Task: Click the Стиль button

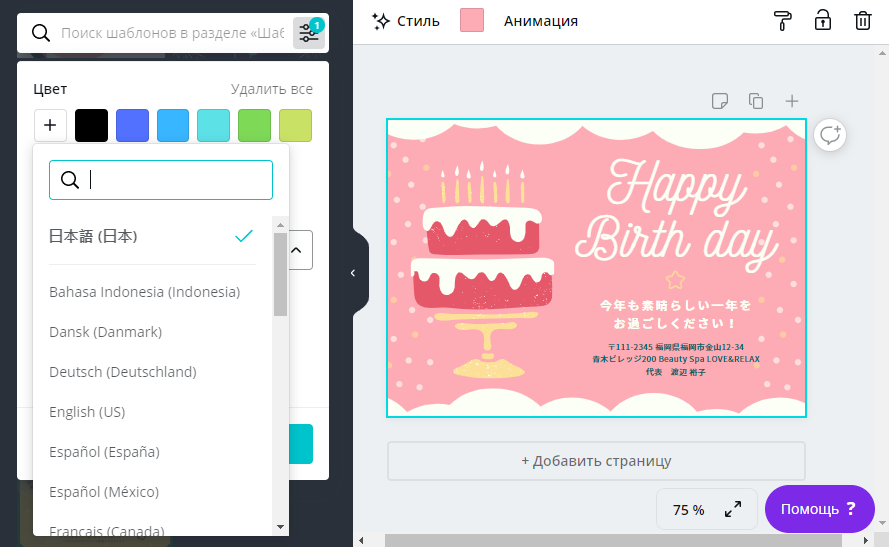Action: [x=405, y=21]
